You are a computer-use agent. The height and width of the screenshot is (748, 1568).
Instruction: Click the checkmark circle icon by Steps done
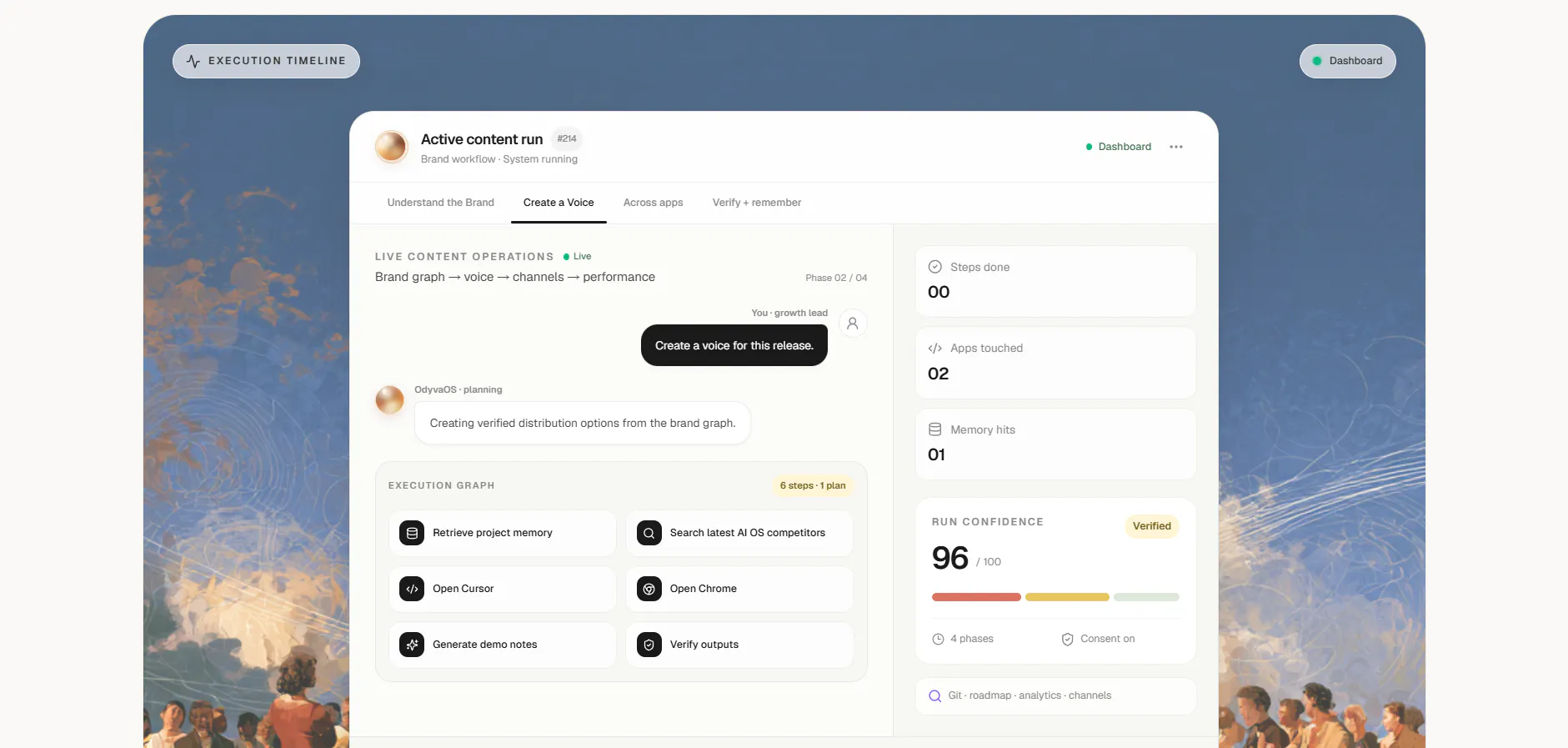935,267
